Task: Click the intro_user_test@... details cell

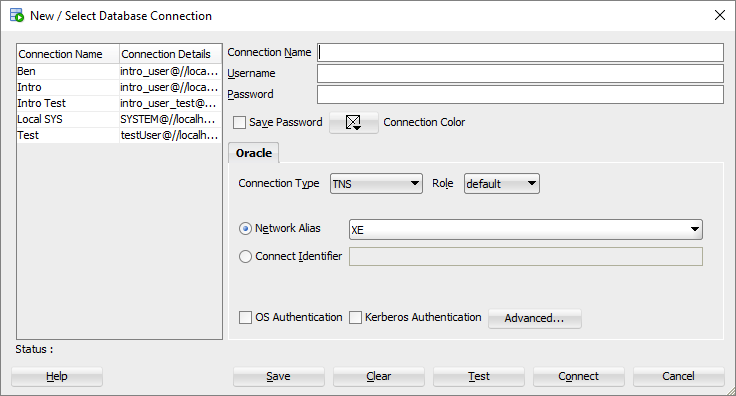Action: point(170,103)
